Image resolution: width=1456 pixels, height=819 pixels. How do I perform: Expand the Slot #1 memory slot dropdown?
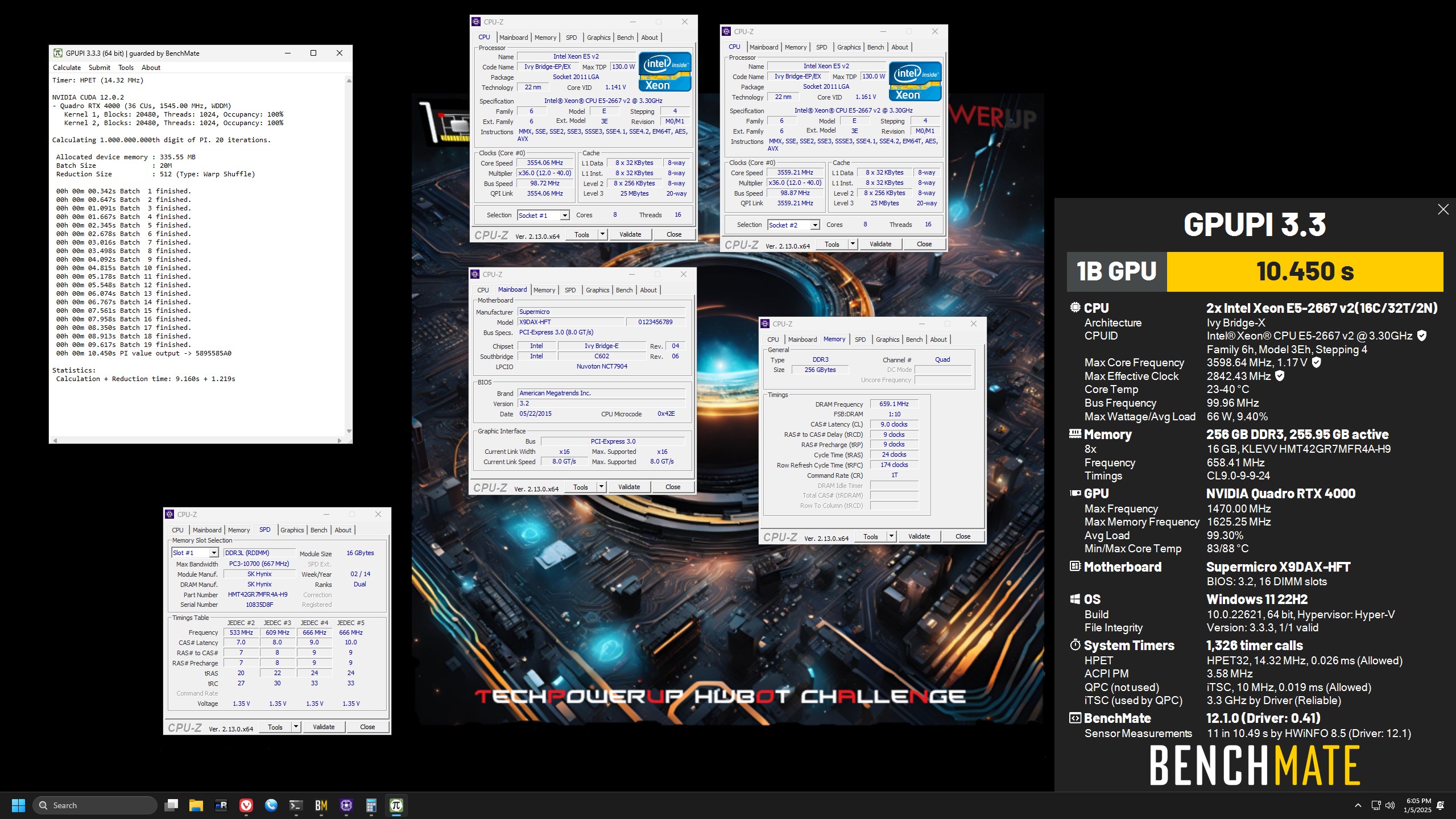pyautogui.click(x=213, y=553)
